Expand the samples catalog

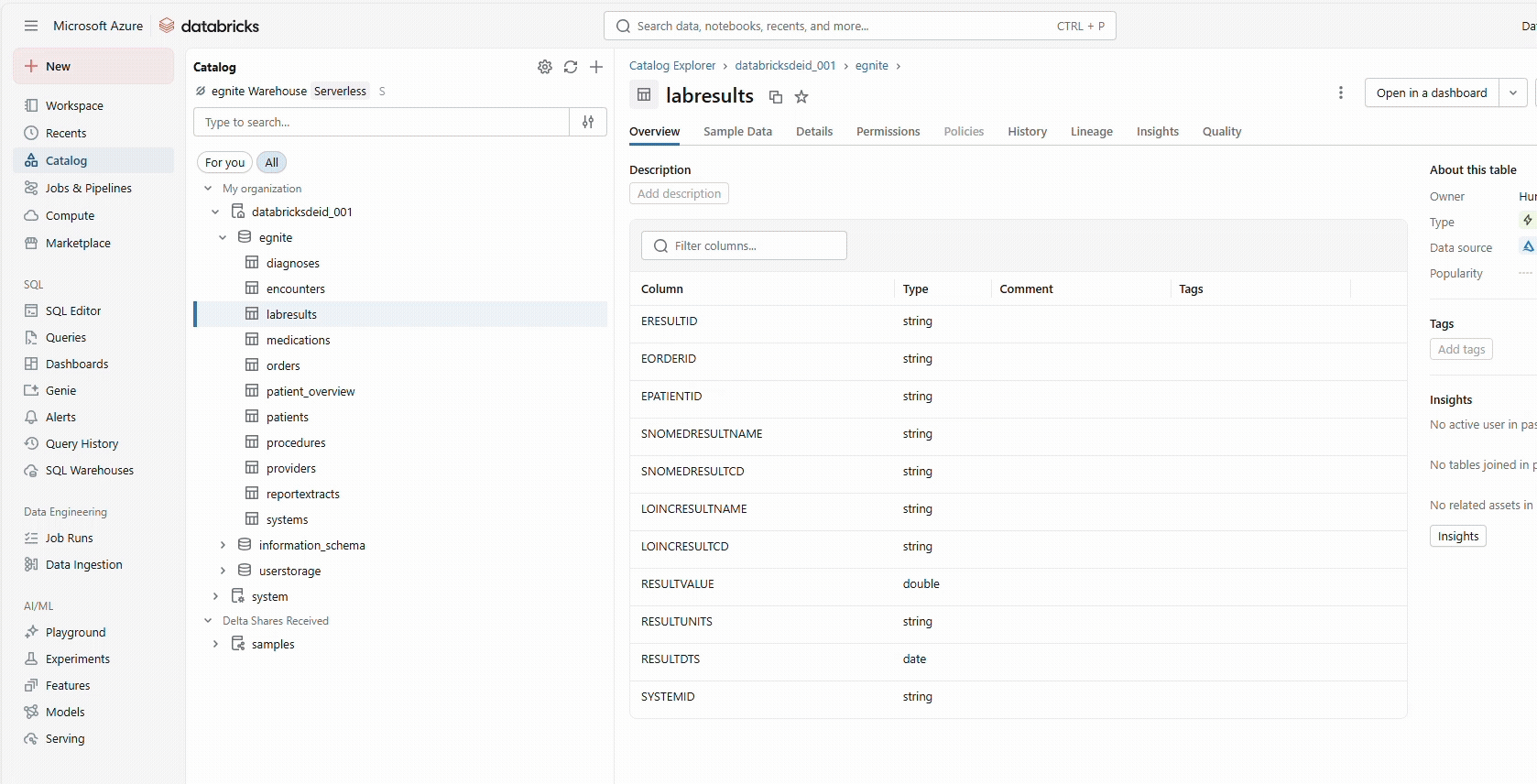pos(215,644)
